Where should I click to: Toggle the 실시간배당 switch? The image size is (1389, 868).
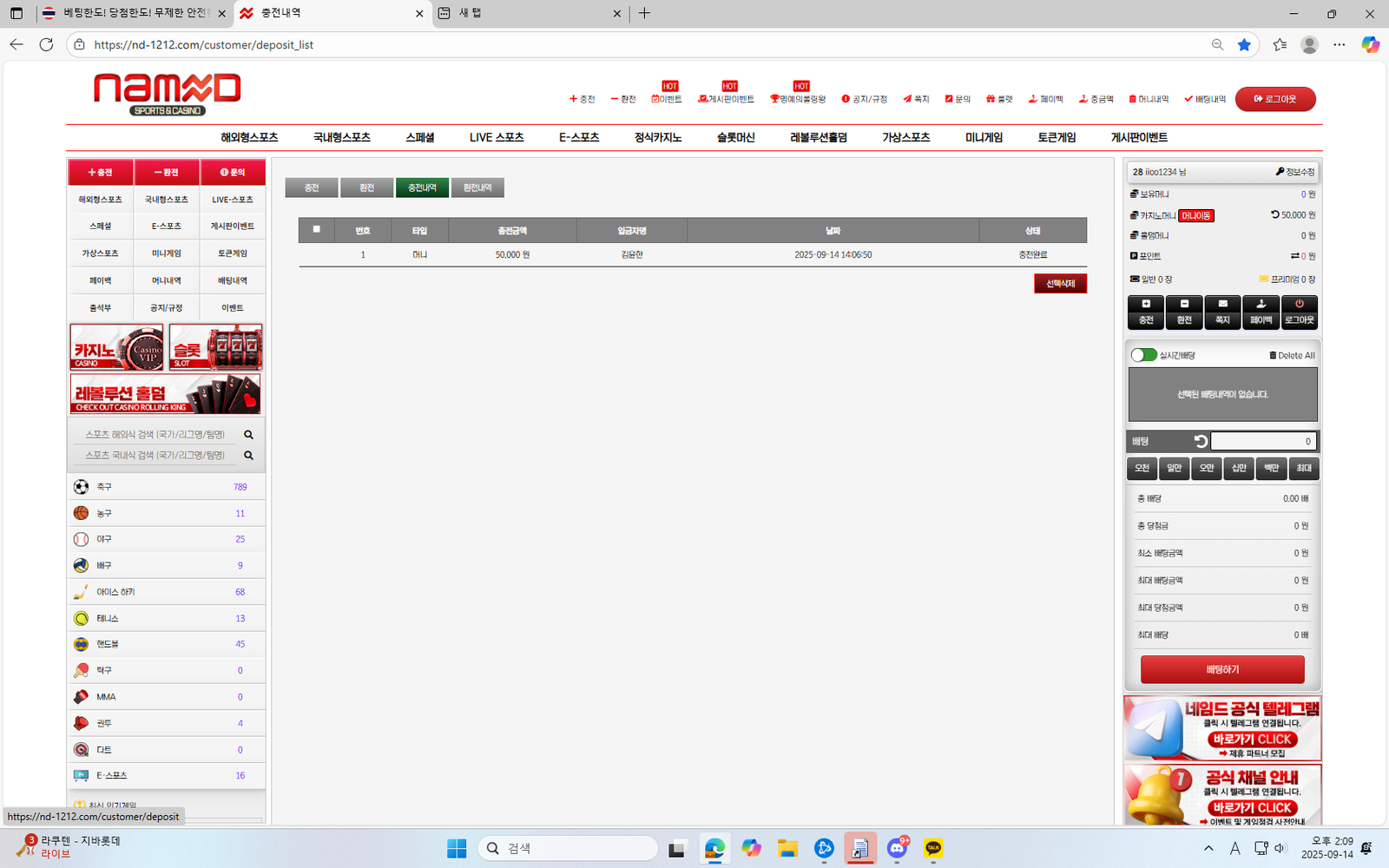[1143, 355]
